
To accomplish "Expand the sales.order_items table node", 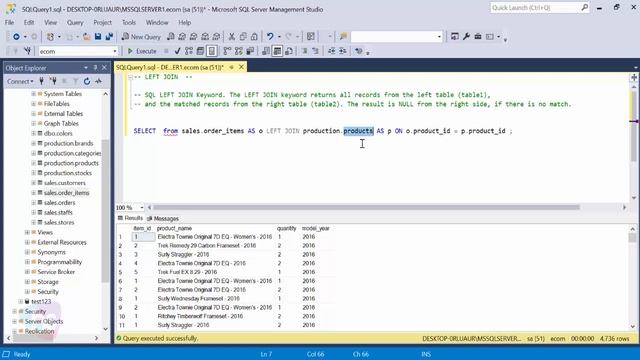I will (x=33, y=193).
